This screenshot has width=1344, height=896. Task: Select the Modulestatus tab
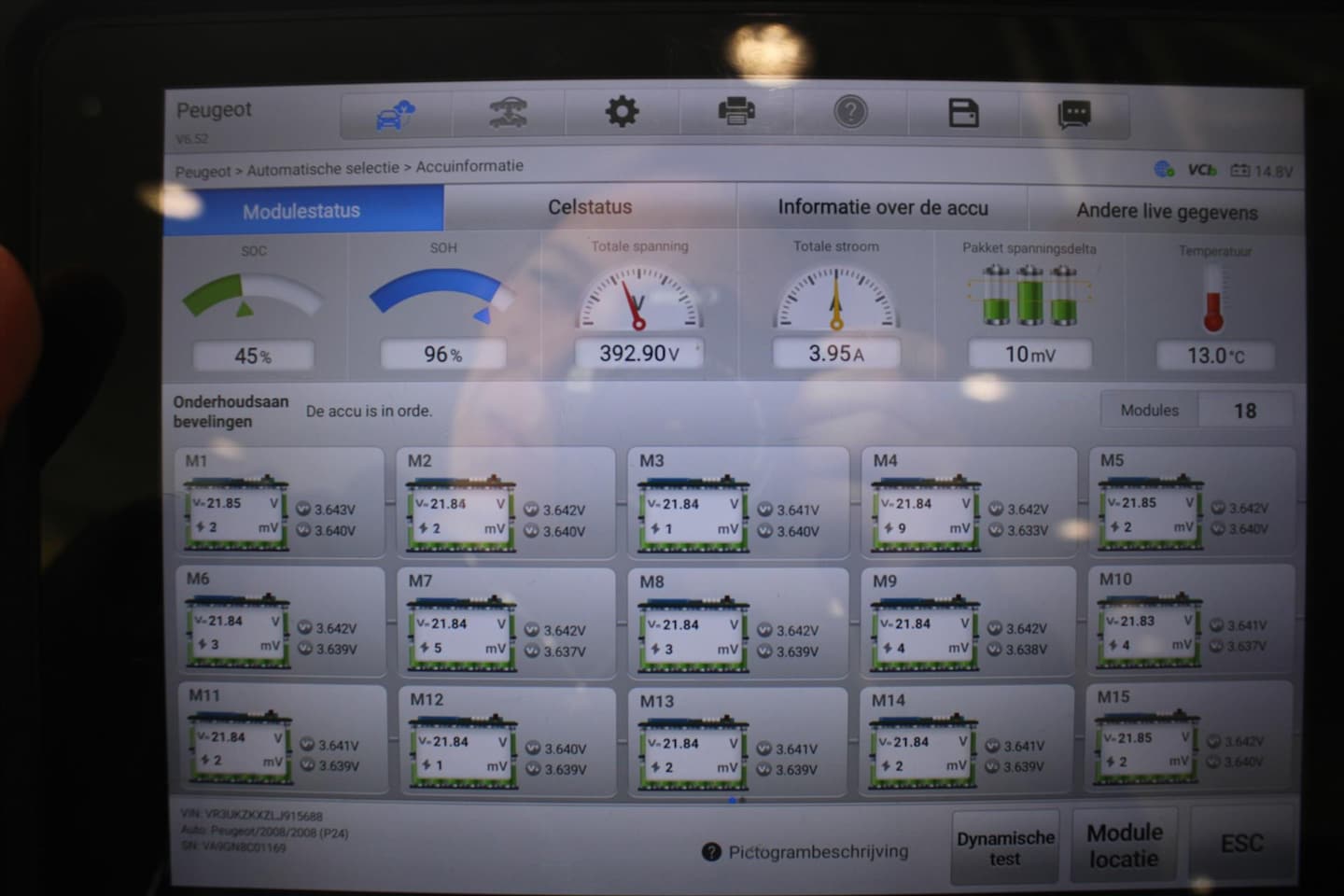[301, 211]
